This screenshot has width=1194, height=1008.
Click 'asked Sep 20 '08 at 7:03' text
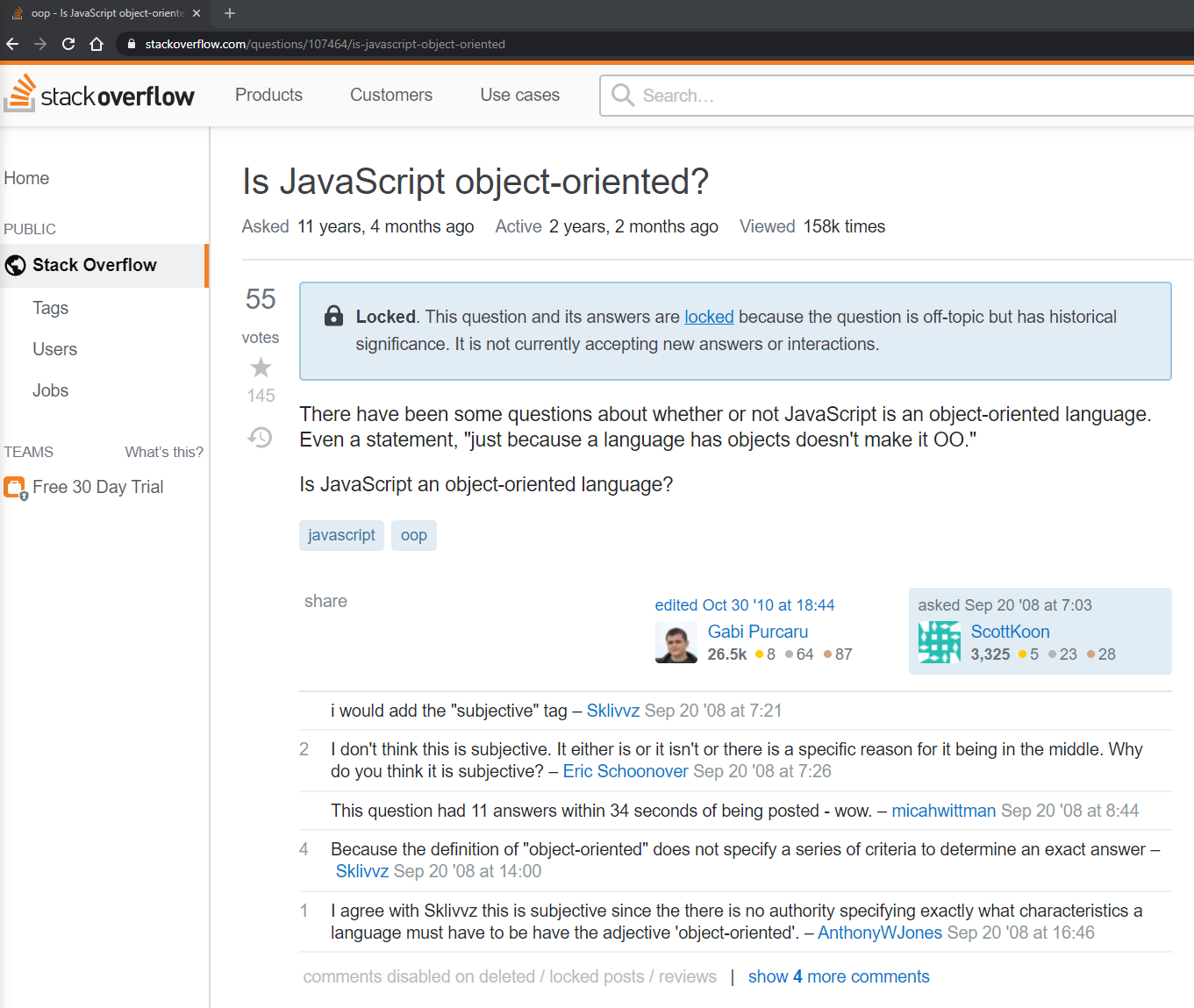pos(1005,605)
